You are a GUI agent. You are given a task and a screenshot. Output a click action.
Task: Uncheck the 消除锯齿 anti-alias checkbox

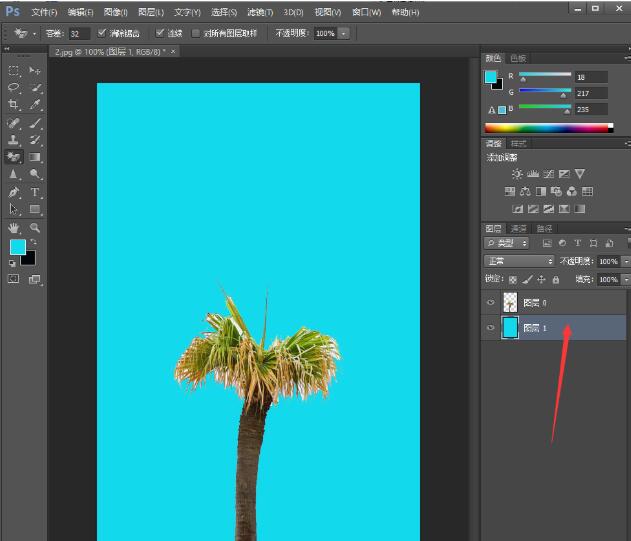tap(102, 33)
